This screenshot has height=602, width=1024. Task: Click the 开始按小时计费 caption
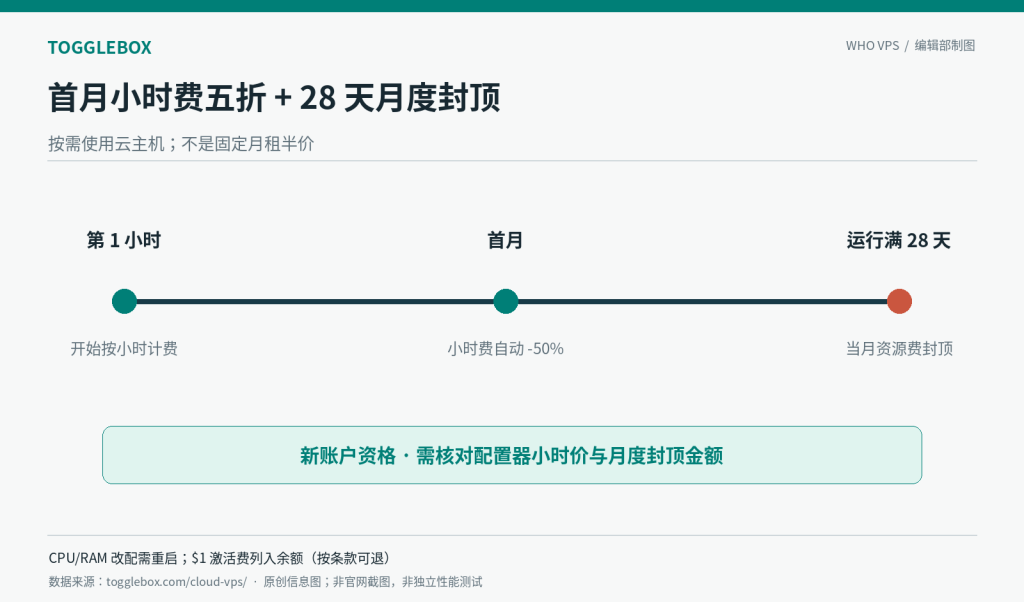tap(124, 349)
